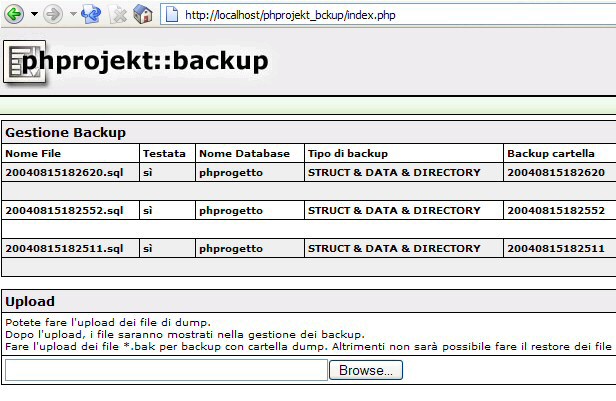616x401 pixels.
Task: Reload the page with the Refresh icon
Action: [x=91, y=15]
